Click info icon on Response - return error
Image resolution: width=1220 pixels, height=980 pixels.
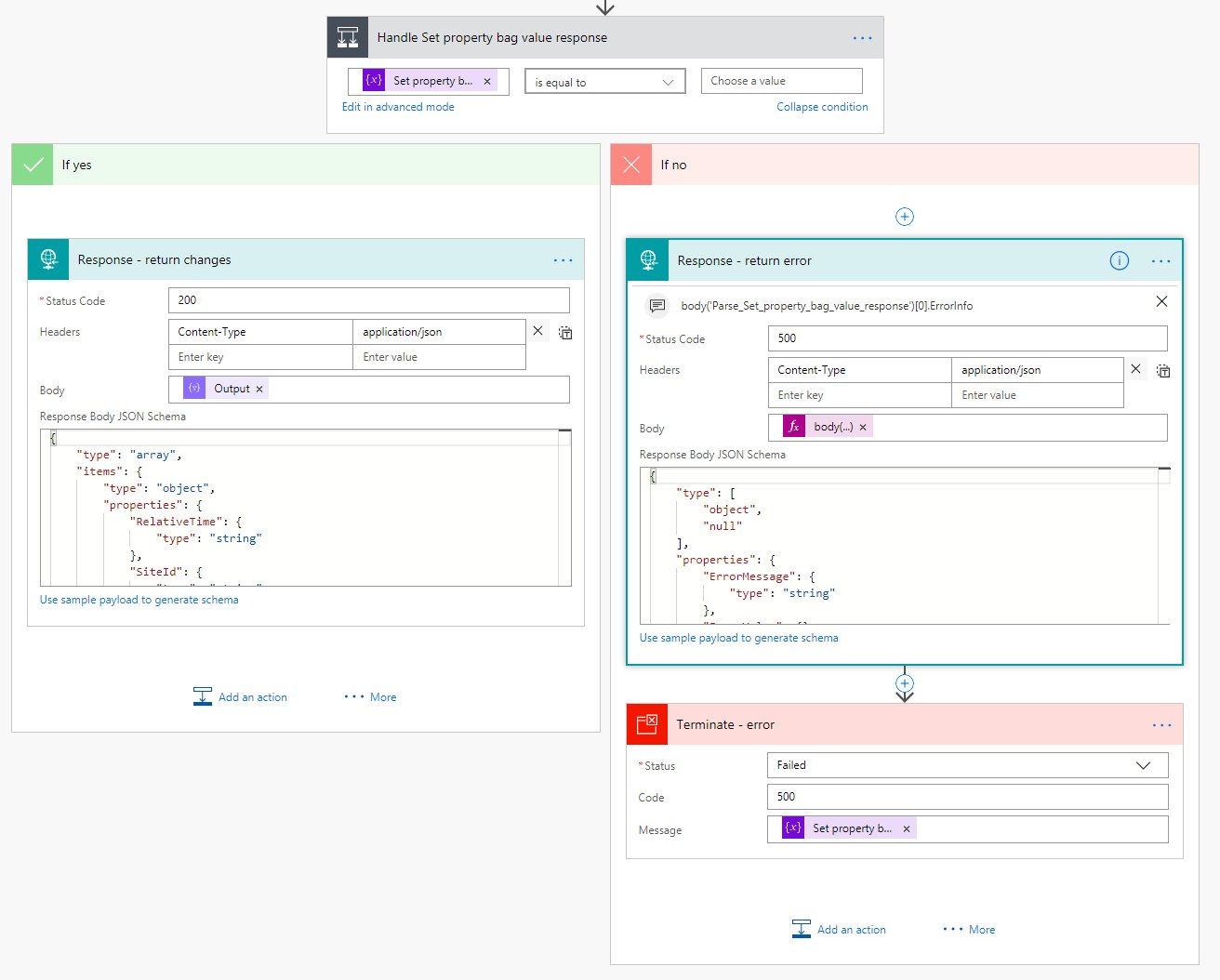click(x=1120, y=261)
